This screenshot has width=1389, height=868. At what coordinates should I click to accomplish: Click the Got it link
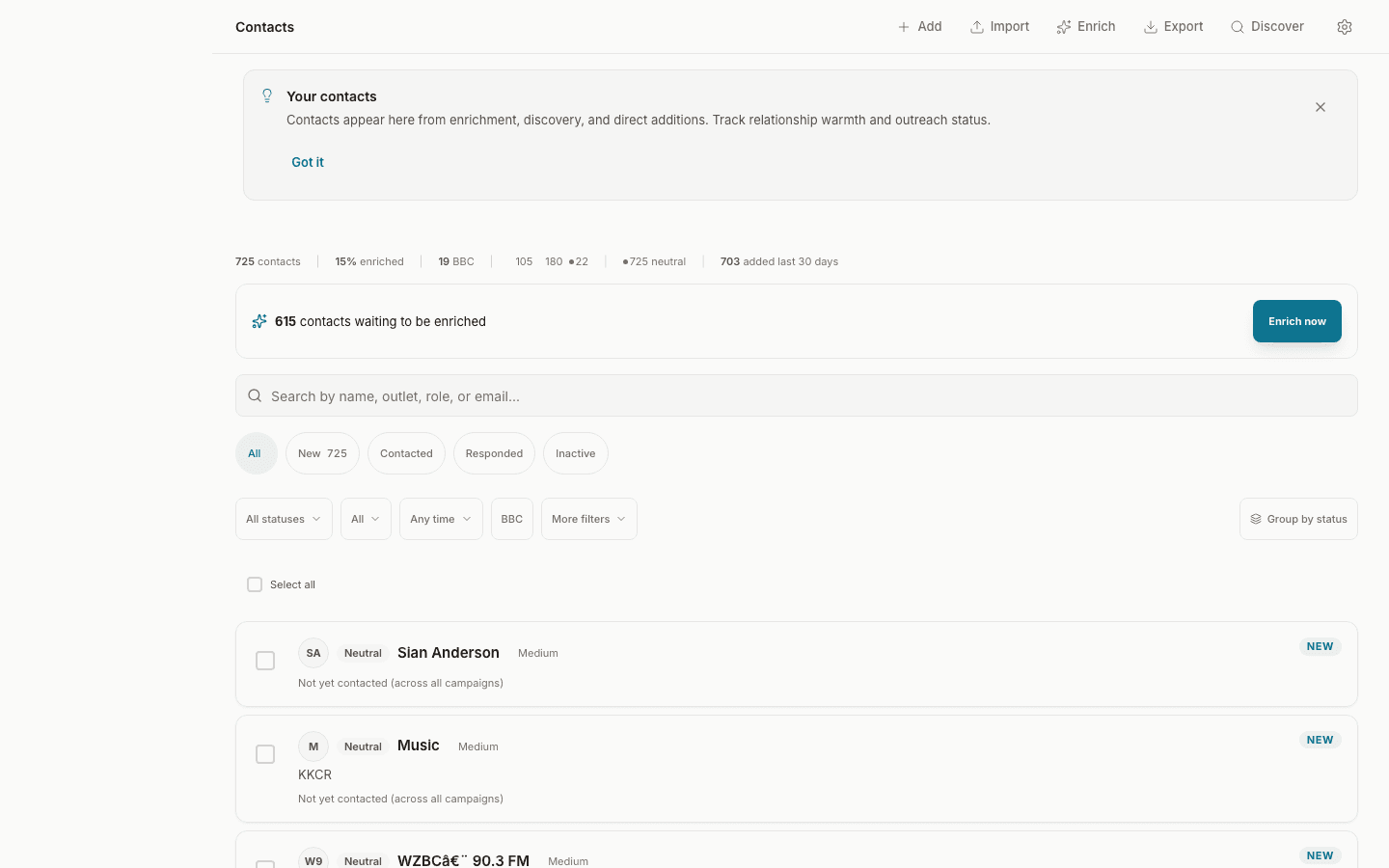coord(307,162)
